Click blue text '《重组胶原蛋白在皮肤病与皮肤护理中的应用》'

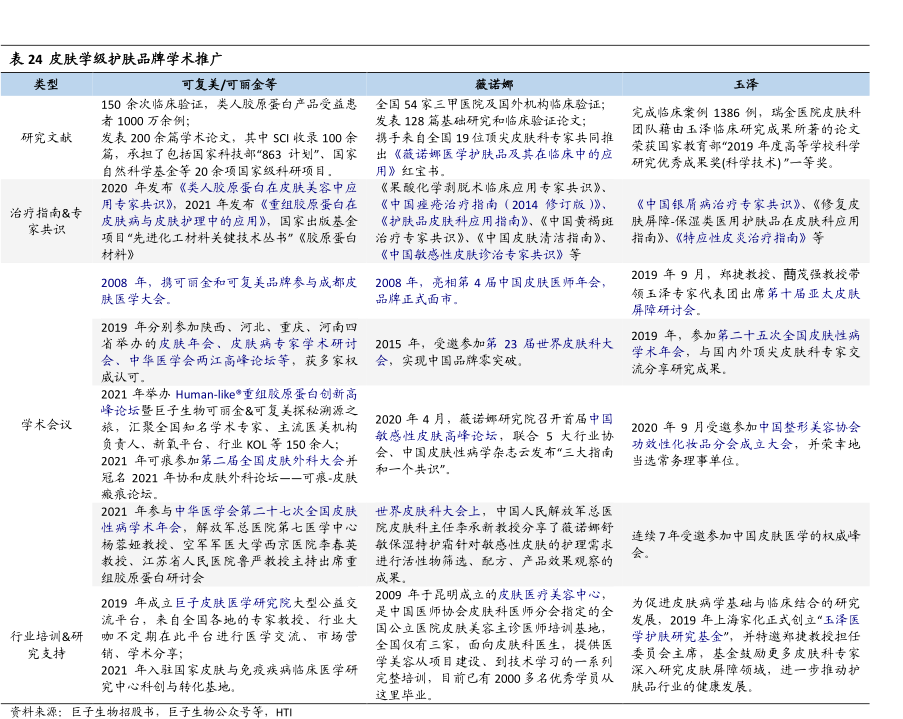(x=229, y=213)
